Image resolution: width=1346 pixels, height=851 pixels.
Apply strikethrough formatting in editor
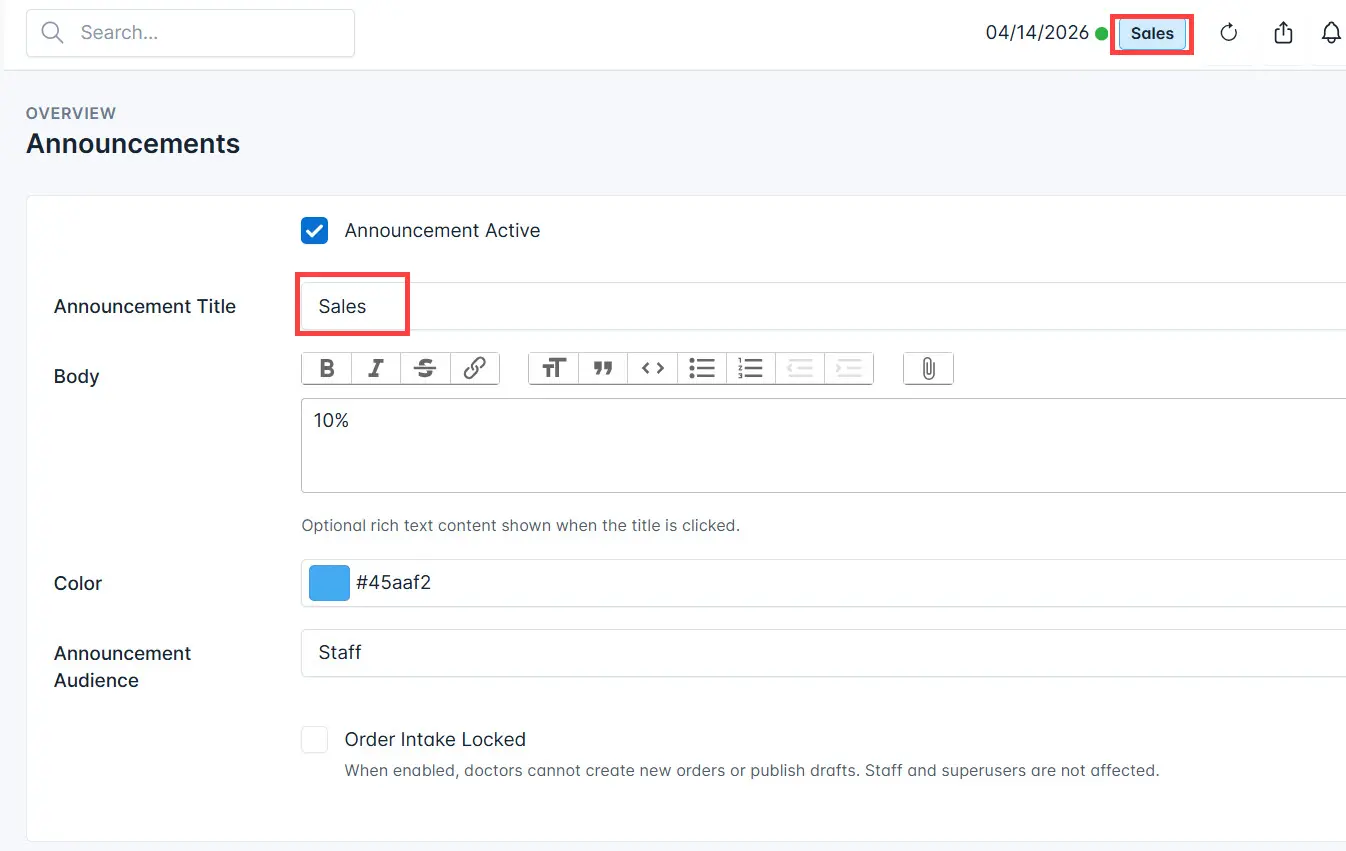(425, 368)
